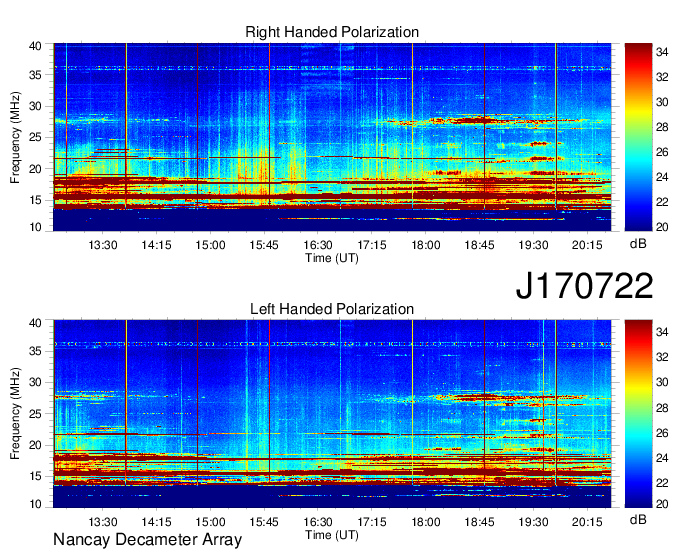
Task: Click the 24 dB colorbar value on the Left Handed plot
Action: tap(662, 458)
